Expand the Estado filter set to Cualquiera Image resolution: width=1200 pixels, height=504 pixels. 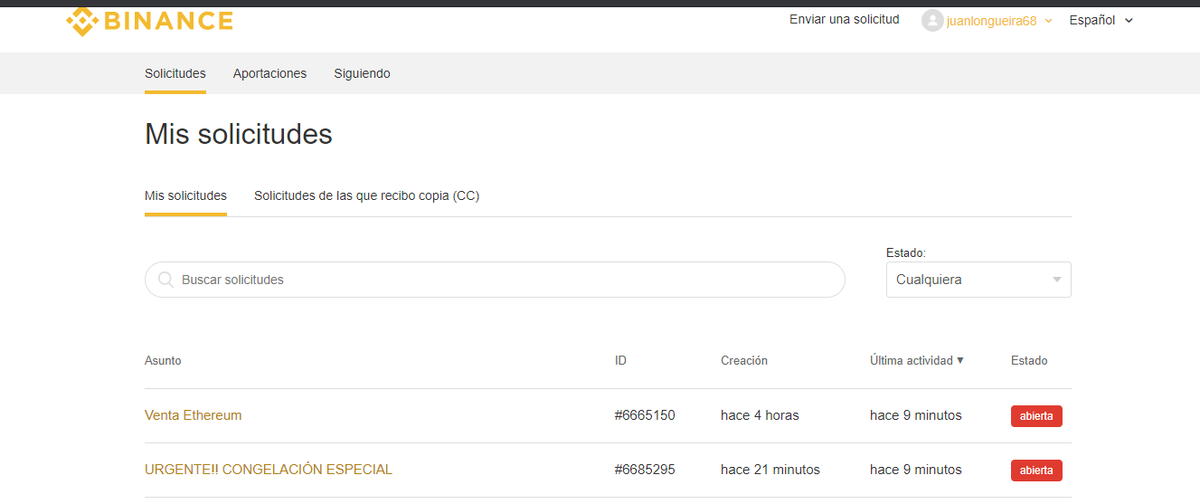978,280
